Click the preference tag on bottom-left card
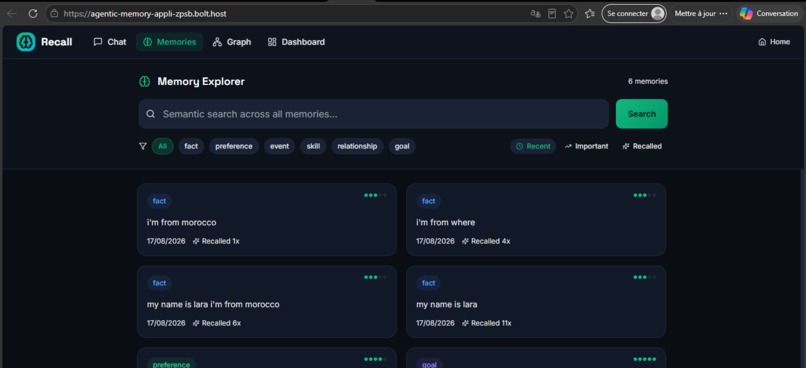 (x=171, y=364)
